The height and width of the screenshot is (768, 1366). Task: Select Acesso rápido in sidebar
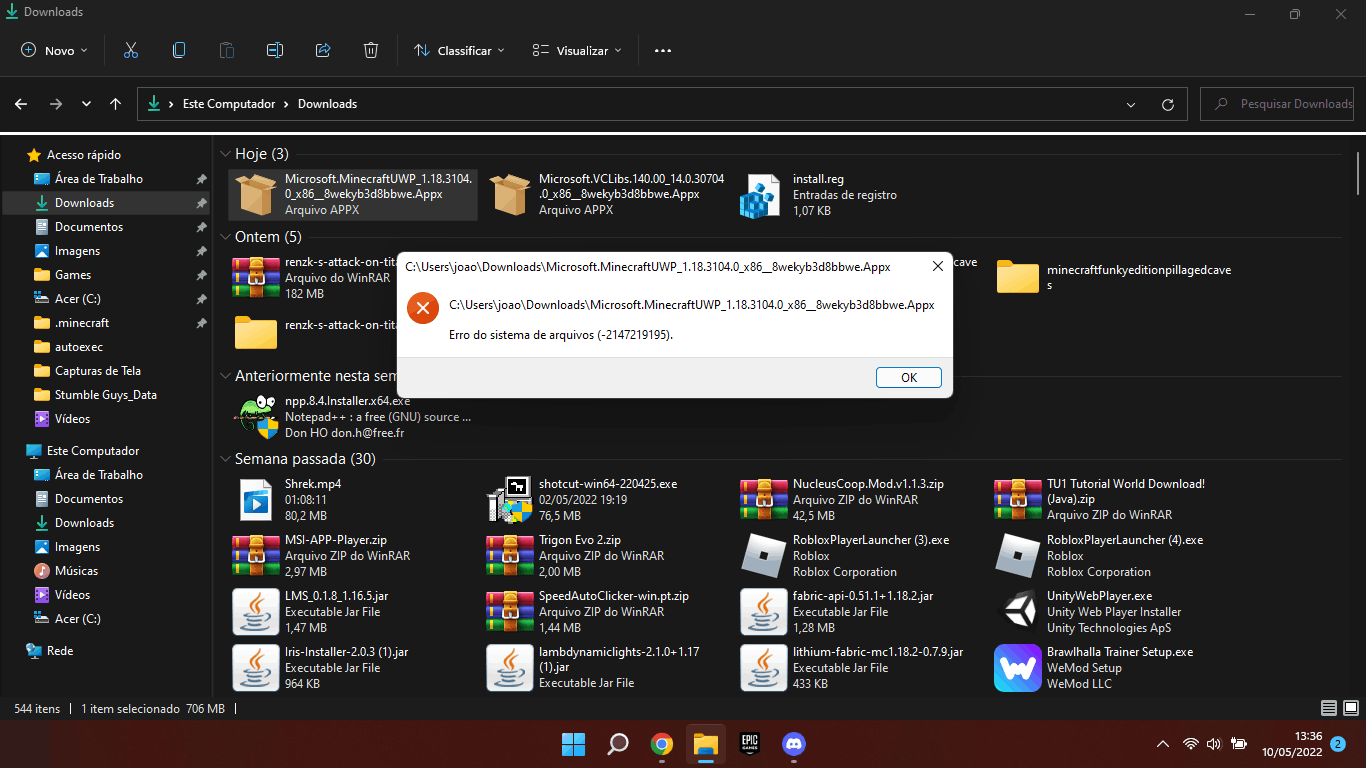coord(84,155)
